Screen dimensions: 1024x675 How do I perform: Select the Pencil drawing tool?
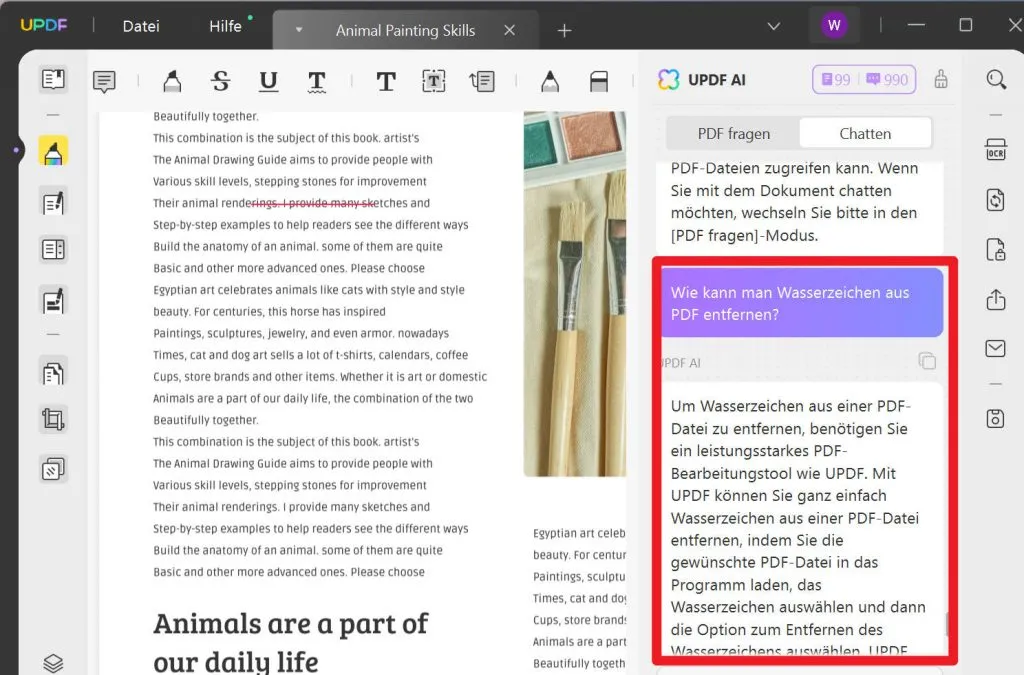click(x=548, y=82)
